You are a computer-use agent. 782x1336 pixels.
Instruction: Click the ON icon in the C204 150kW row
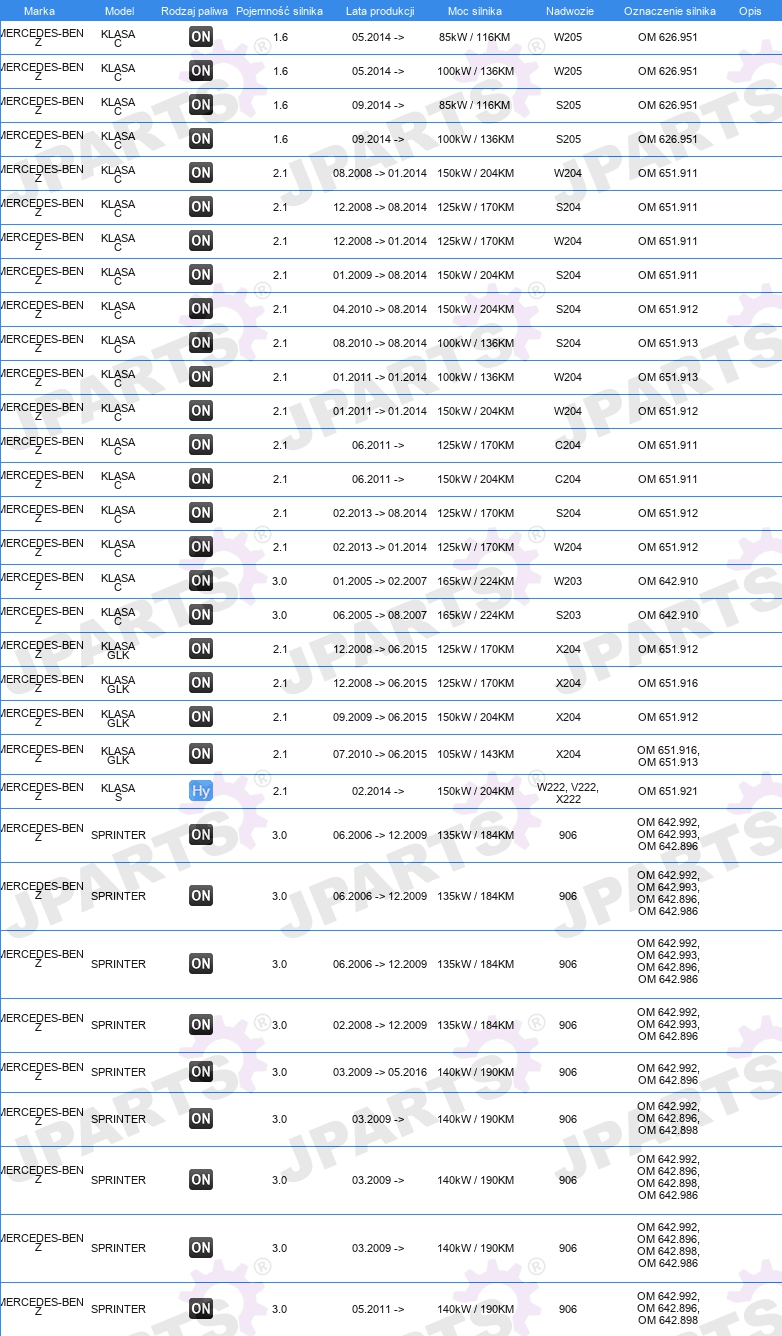tap(201, 479)
